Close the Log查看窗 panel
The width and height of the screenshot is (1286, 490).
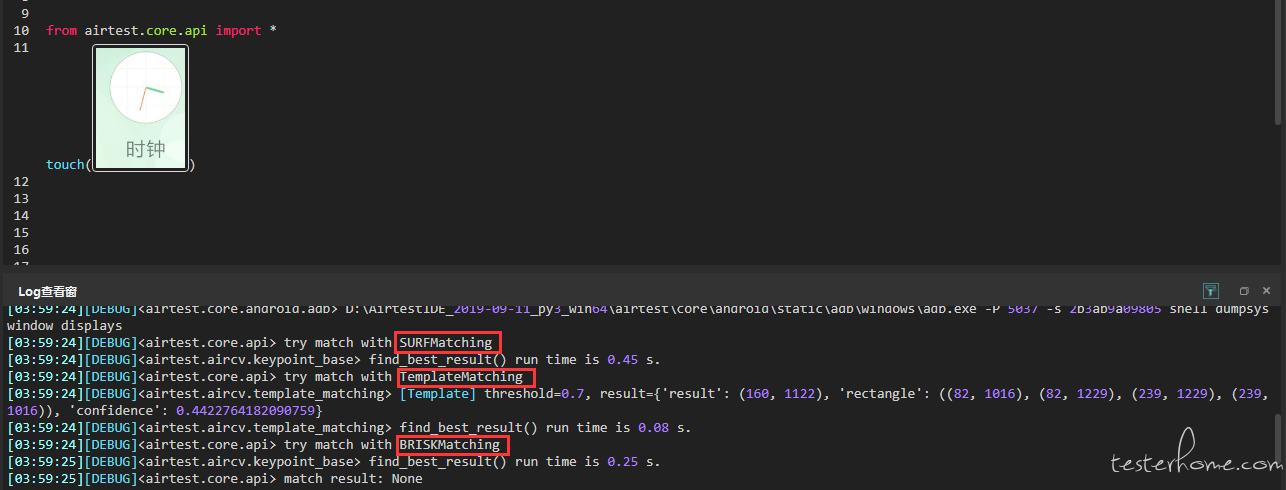1266,291
